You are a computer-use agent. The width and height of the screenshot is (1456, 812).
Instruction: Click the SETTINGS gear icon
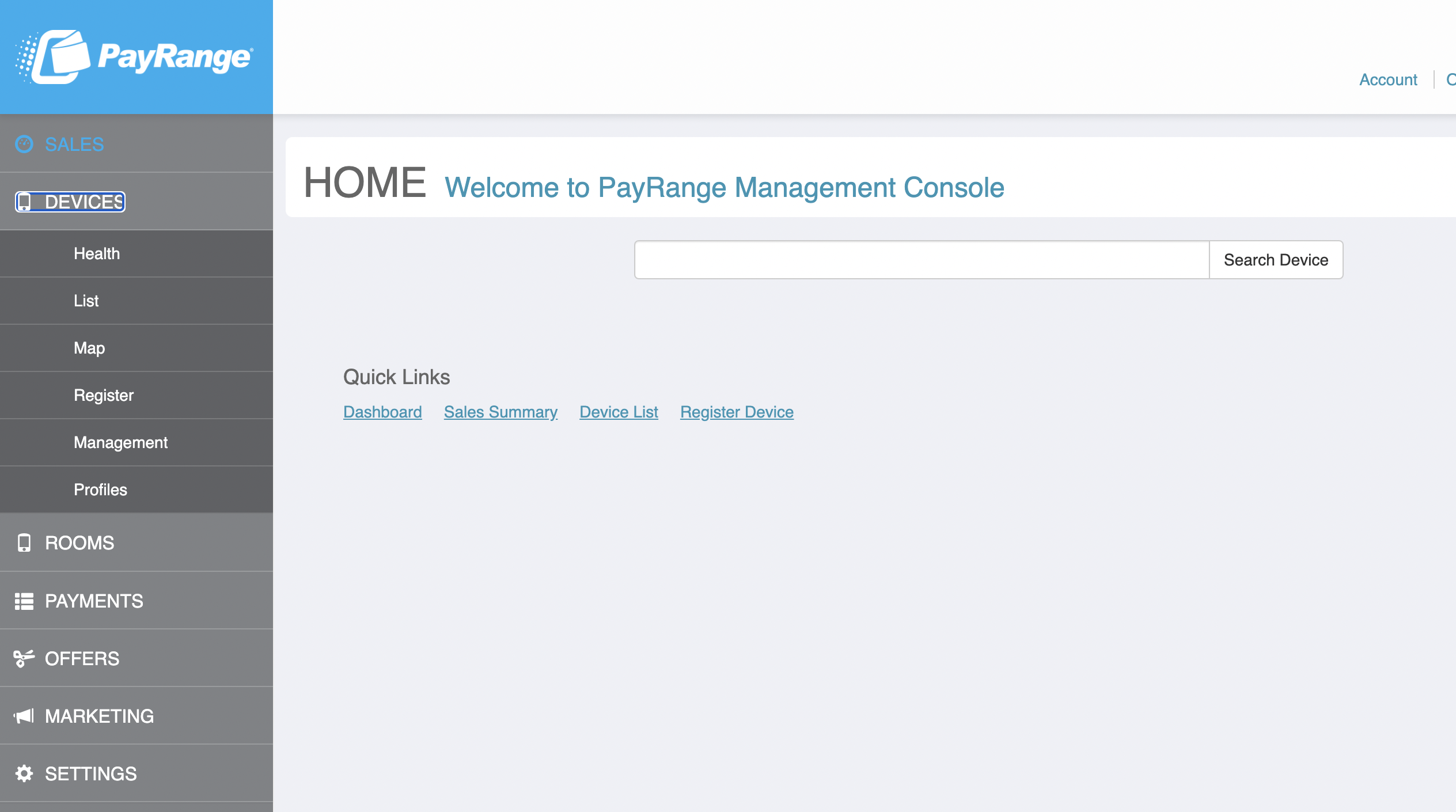pyautogui.click(x=24, y=773)
